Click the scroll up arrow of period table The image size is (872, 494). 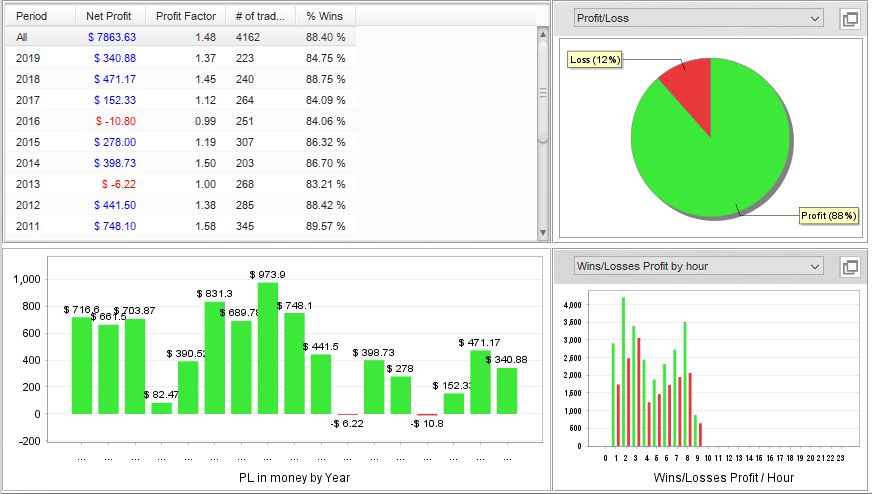543,33
